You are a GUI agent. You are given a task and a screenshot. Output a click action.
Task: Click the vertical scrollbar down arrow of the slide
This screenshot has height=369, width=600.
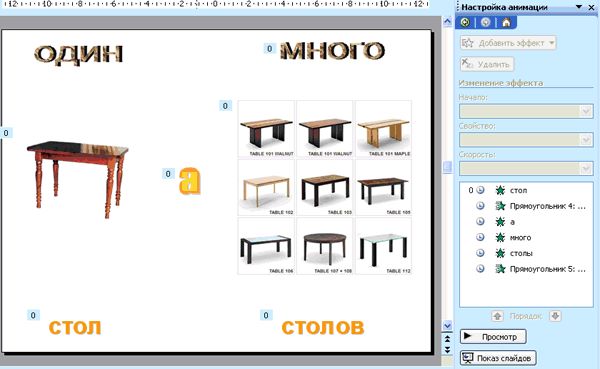pos(447,325)
